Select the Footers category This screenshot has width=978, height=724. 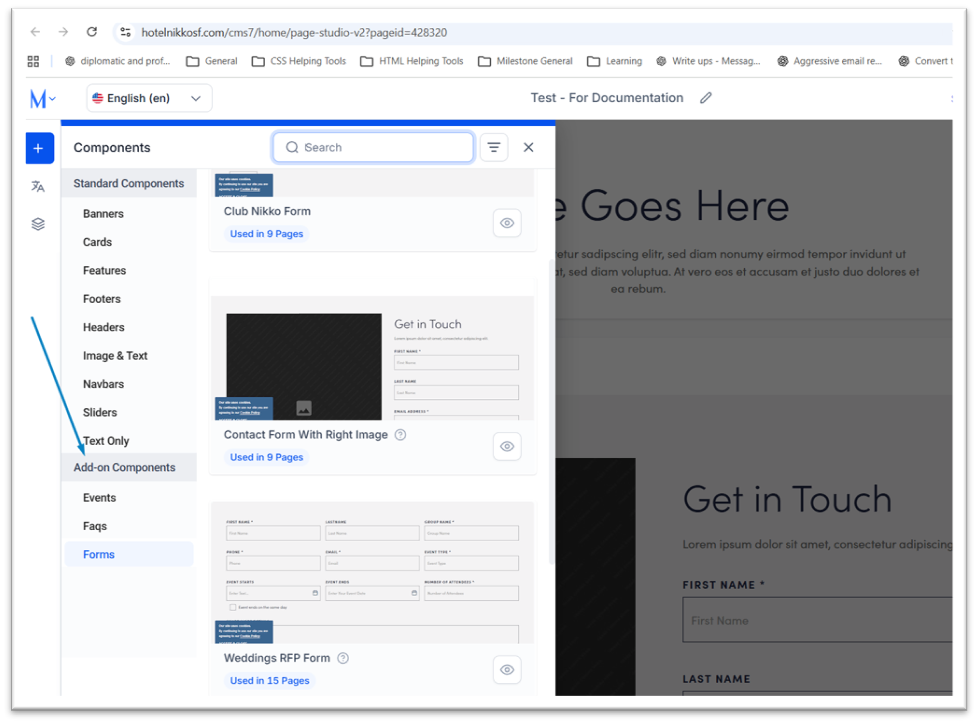[x=102, y=299]
